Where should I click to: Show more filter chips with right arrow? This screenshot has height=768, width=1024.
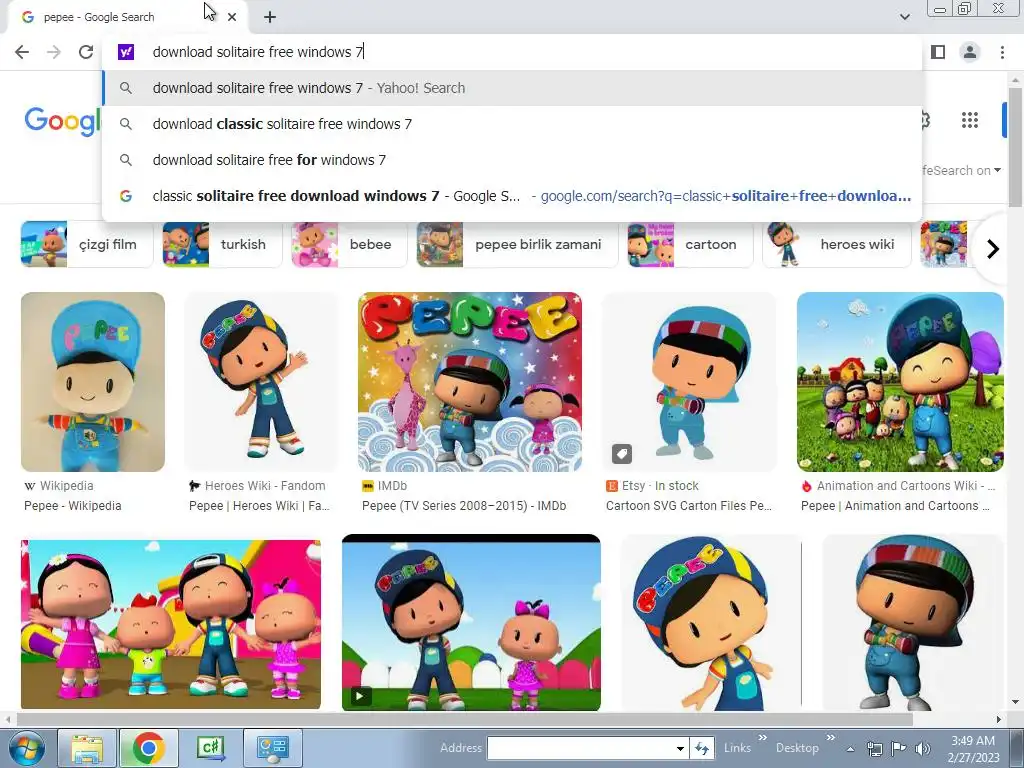[992, 249]
